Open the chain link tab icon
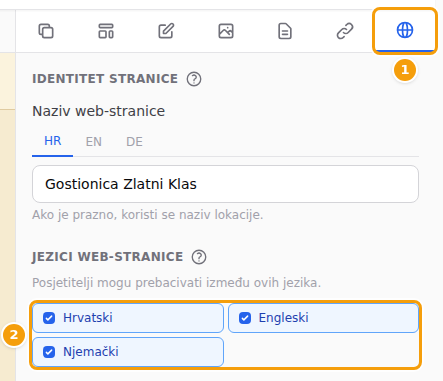 (345, 31)
